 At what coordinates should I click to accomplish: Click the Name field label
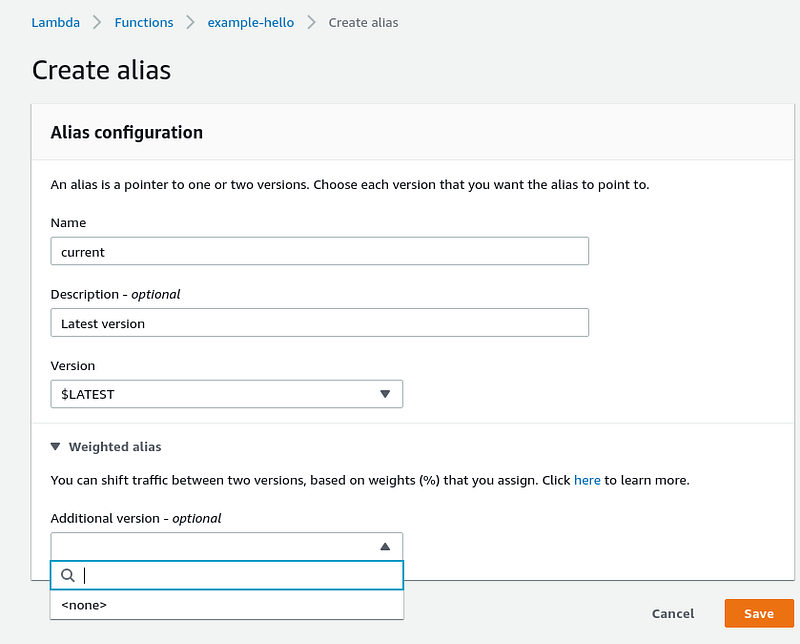(x=68, y=223)
